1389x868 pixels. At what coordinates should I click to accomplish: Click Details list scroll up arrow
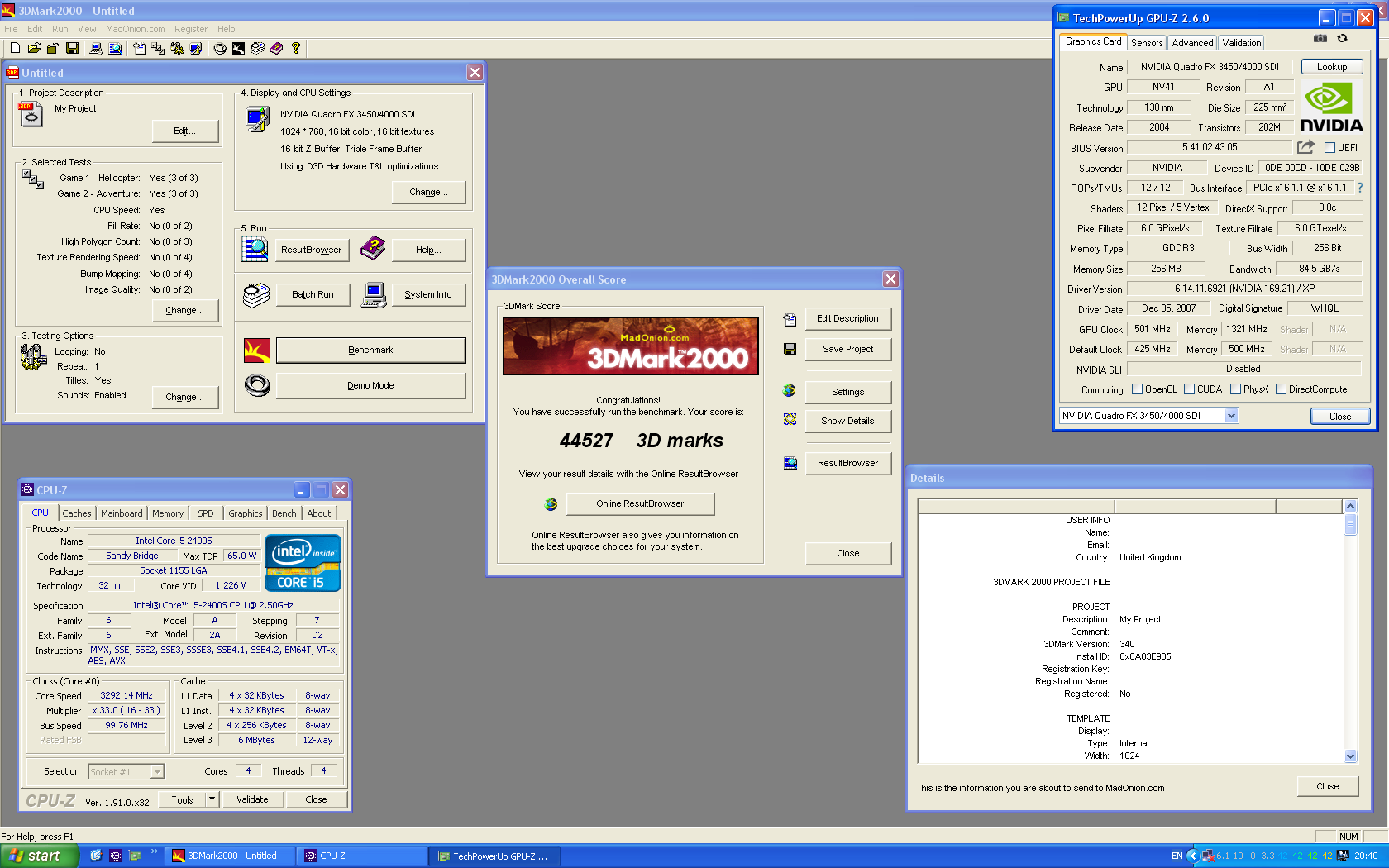[x=1351, y=506]
